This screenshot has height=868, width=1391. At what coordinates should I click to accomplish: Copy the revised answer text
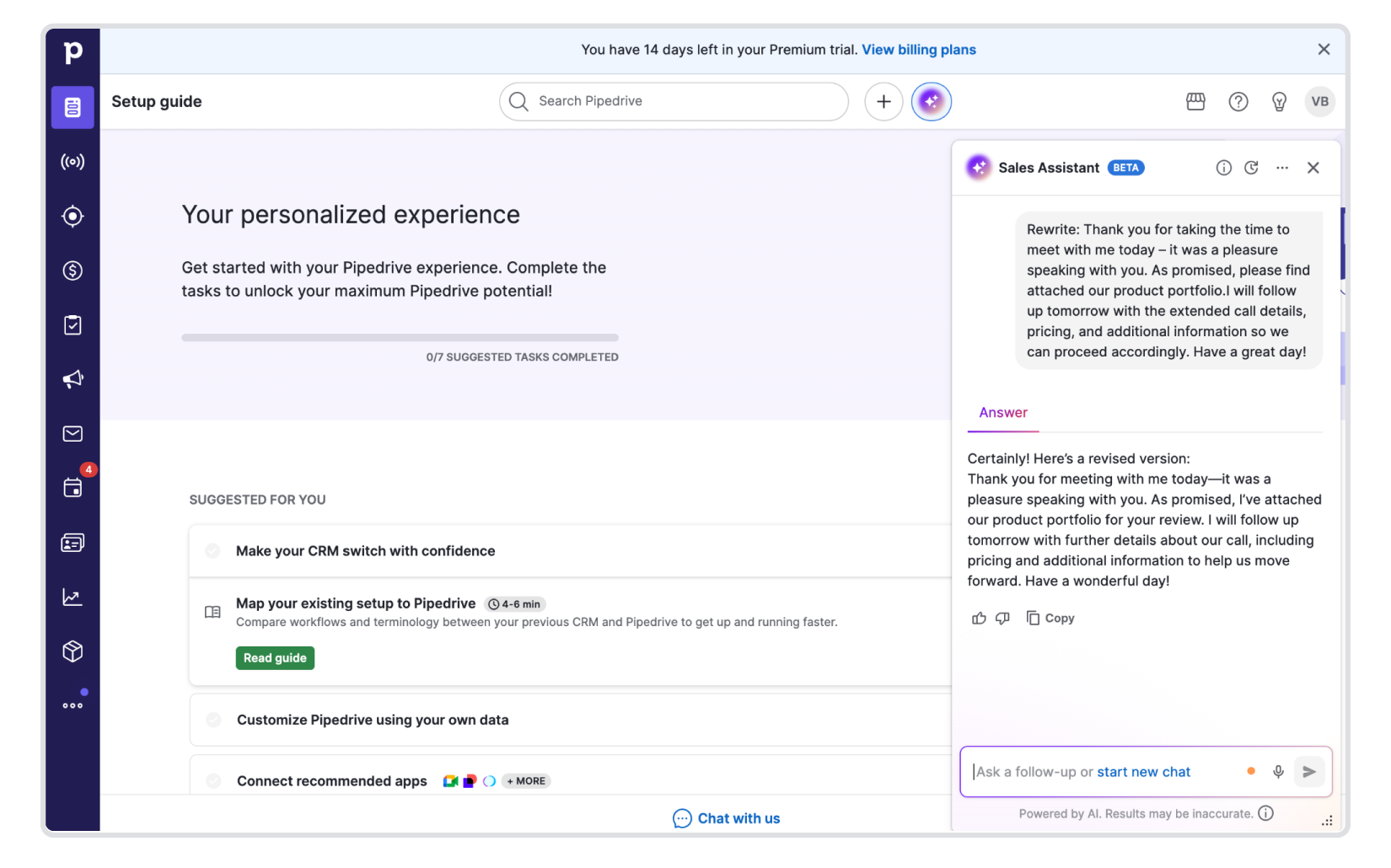(1050, 619)
